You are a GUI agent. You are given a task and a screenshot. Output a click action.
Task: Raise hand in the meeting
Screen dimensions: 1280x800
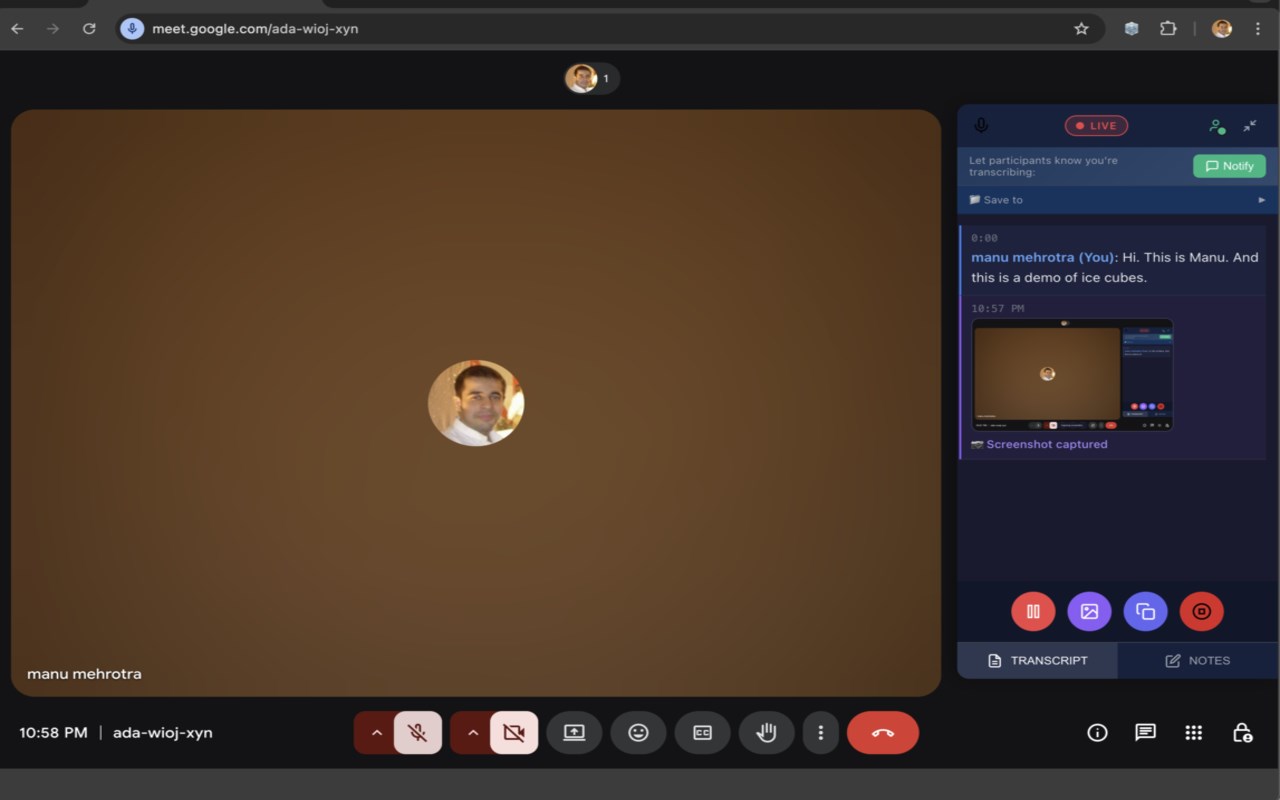pos(766,733)
